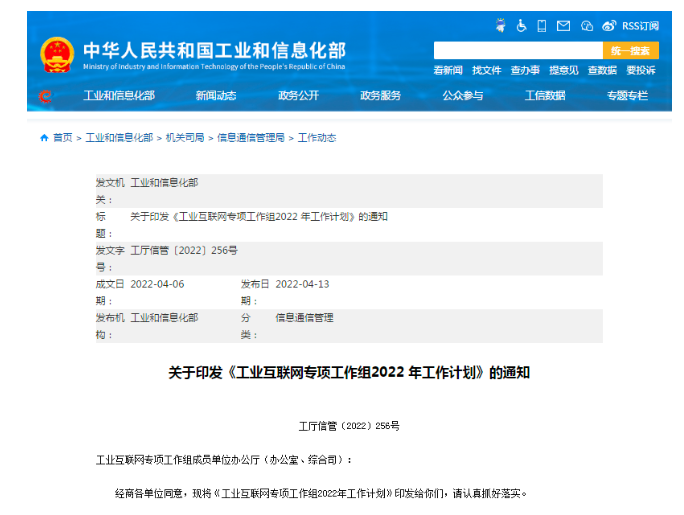Open RSS订阅 subscription link
684x515 pixels.
[640, 26]
